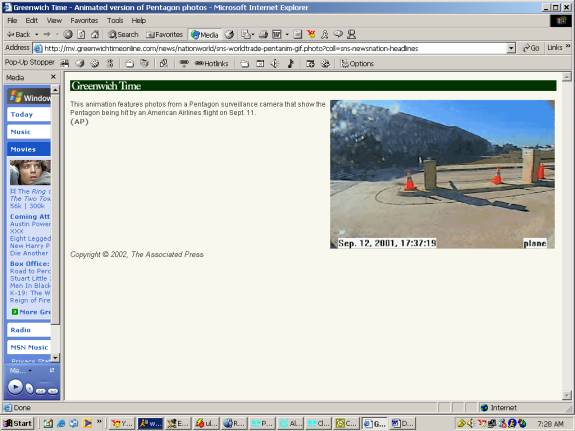
Task: Click the Go button
Action: point(531,48)
